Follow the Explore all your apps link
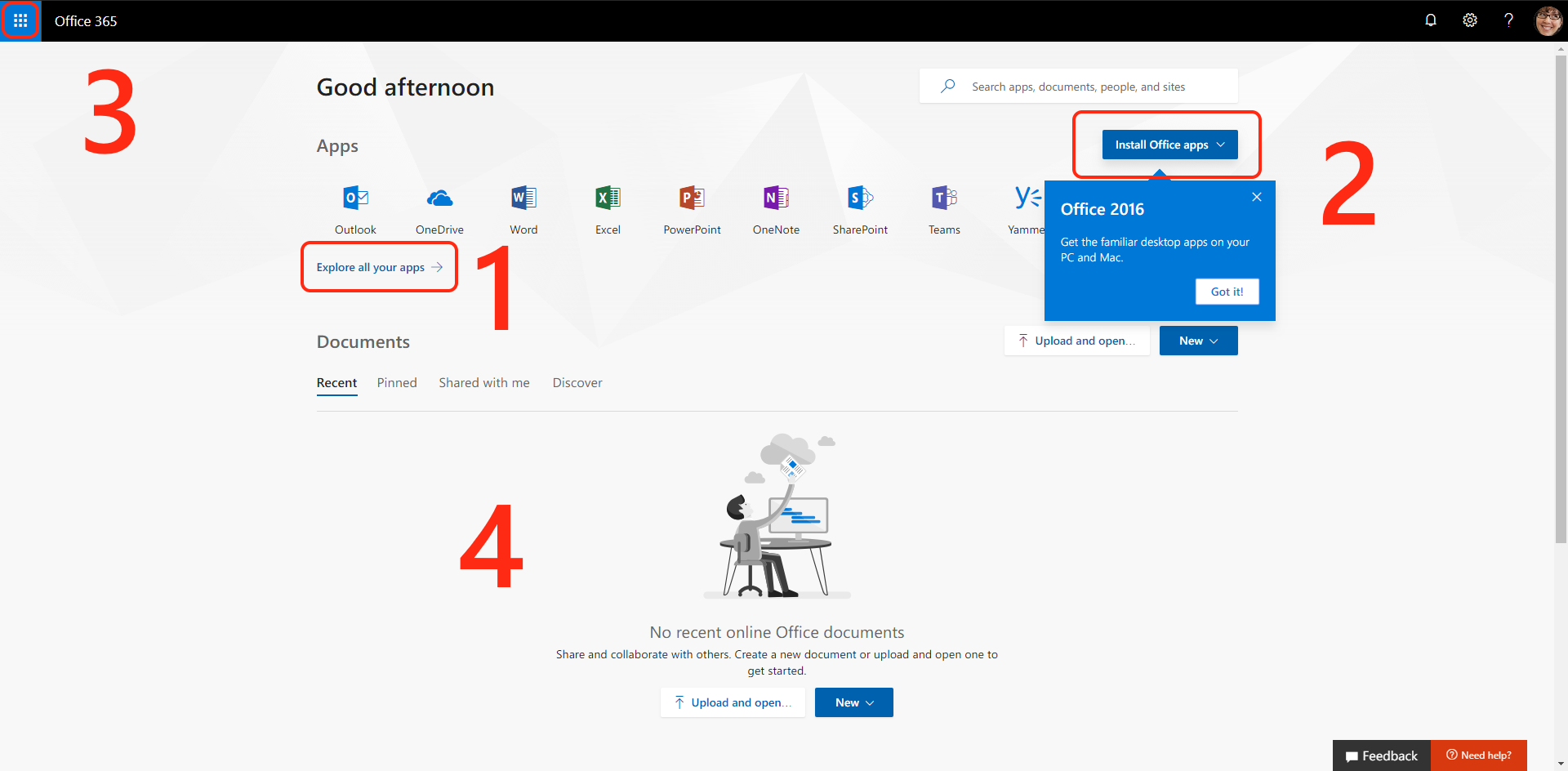This screenshot has height=771, width=1568. point(379,267)
